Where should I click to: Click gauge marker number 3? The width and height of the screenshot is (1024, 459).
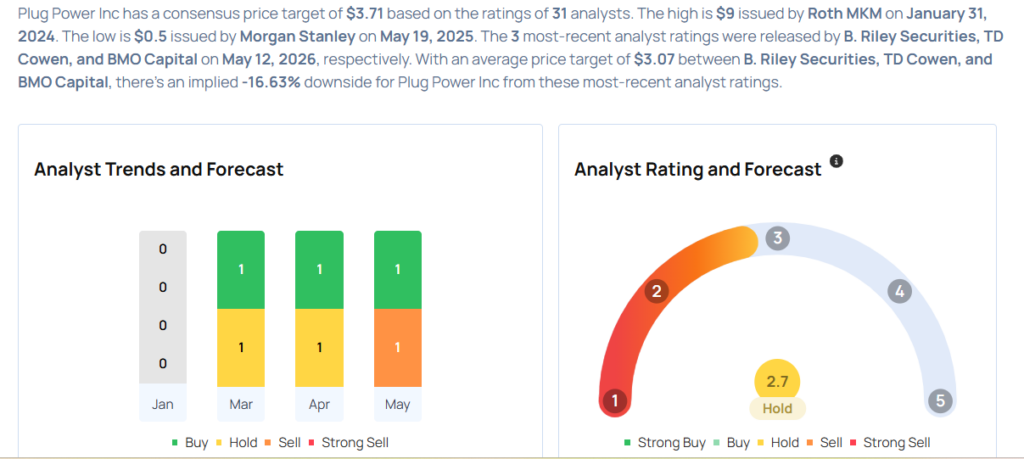point(777,238)
